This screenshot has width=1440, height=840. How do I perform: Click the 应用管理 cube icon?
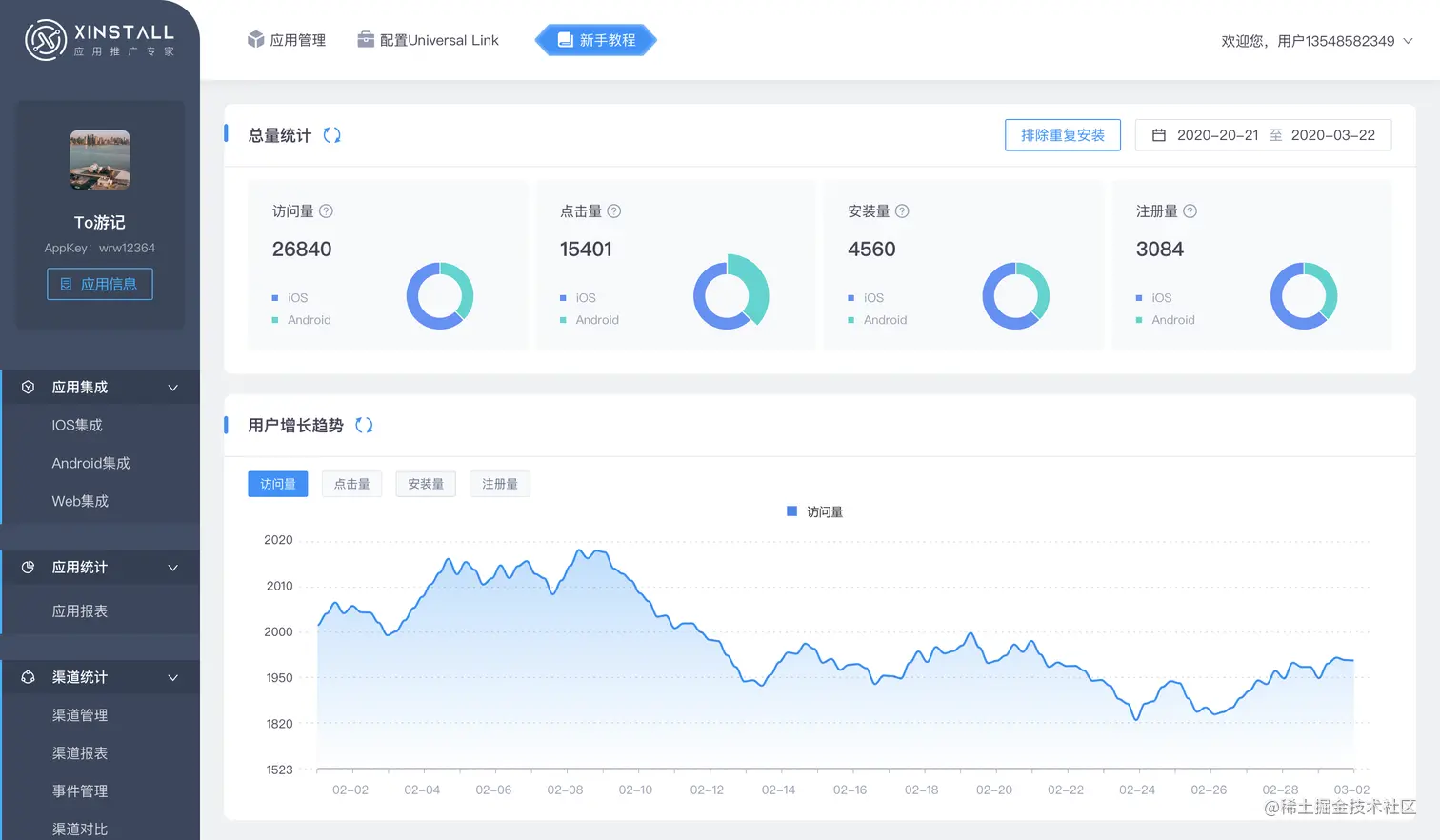click(x=255, y=39)
